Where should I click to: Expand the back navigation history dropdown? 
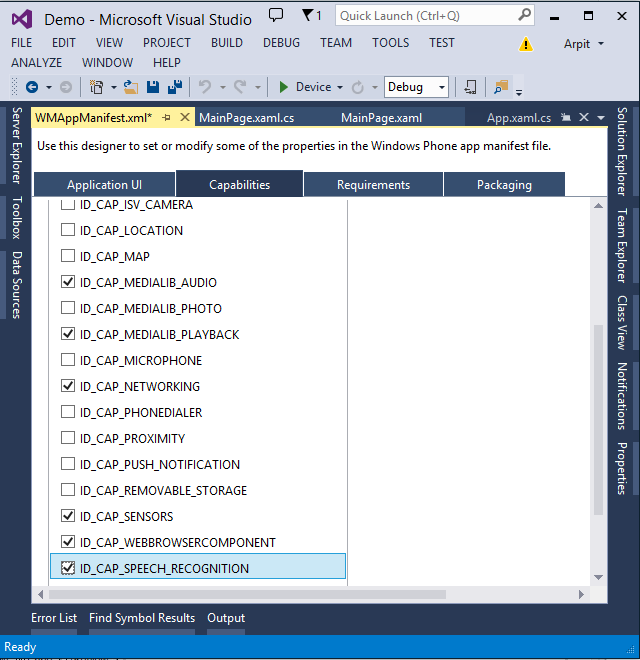(49, 88)
